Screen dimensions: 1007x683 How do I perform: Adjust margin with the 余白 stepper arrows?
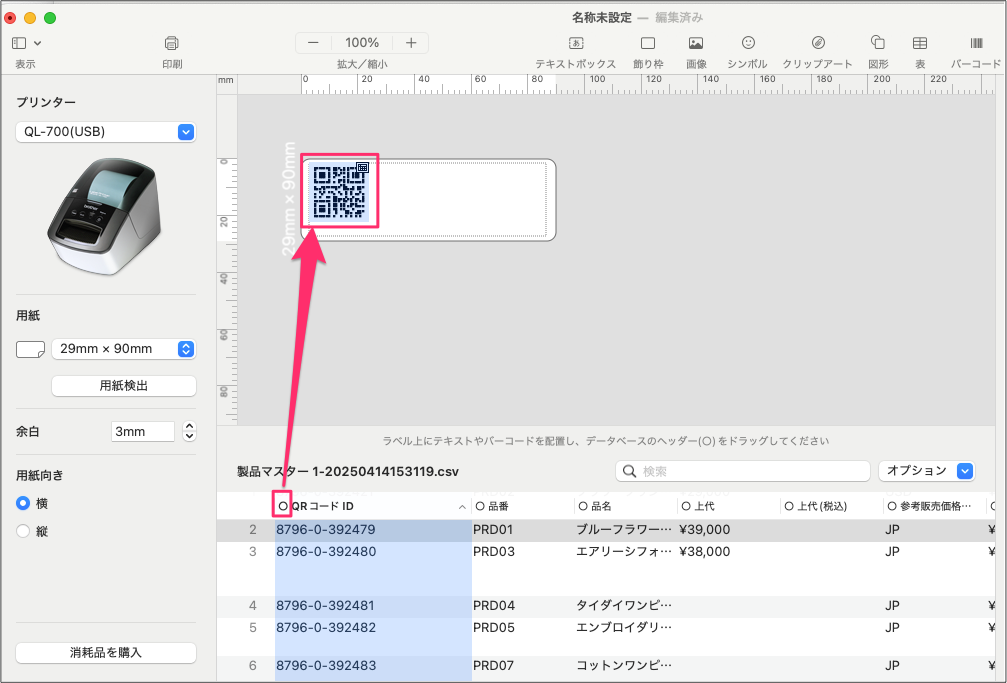[189, 431]
